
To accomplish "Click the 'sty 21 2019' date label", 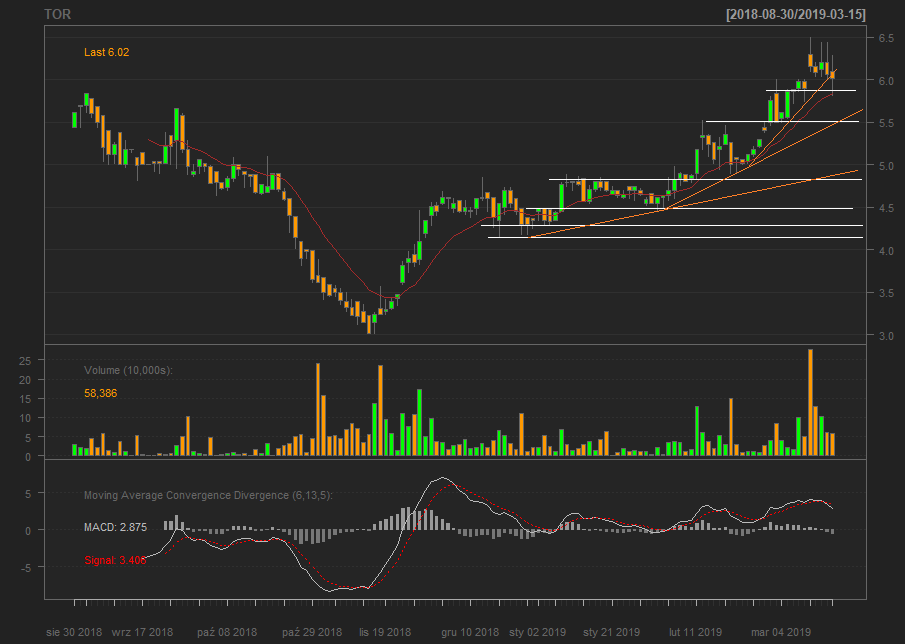I will pos(611,632).
